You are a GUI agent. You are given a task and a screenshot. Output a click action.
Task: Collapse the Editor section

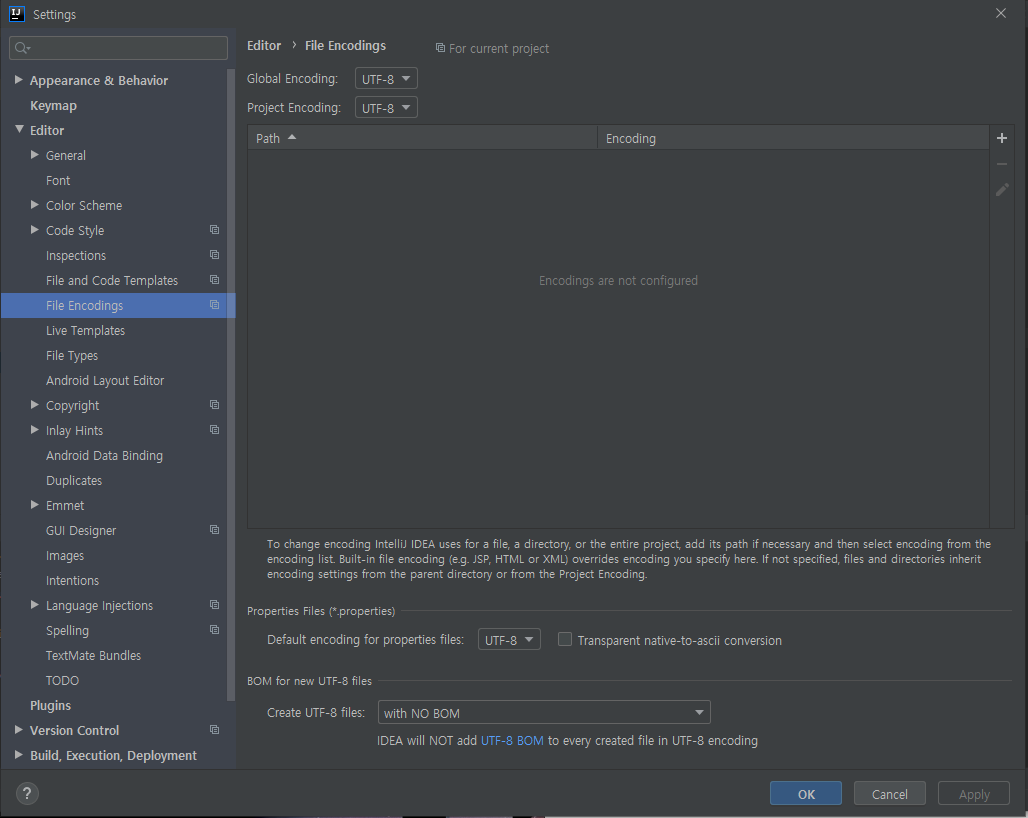(19, 129)
